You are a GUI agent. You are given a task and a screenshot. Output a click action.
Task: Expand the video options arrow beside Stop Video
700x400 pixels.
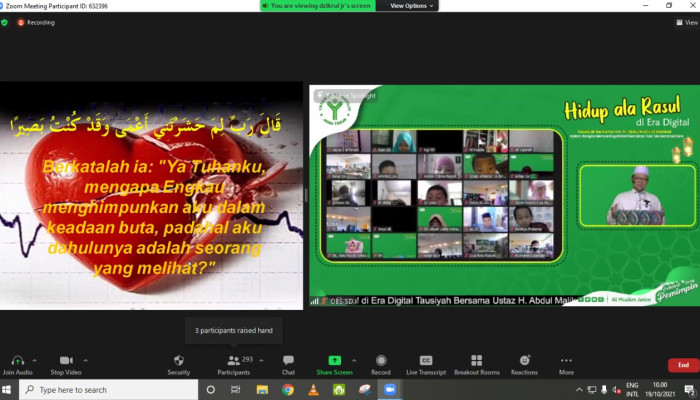[87, 360]
